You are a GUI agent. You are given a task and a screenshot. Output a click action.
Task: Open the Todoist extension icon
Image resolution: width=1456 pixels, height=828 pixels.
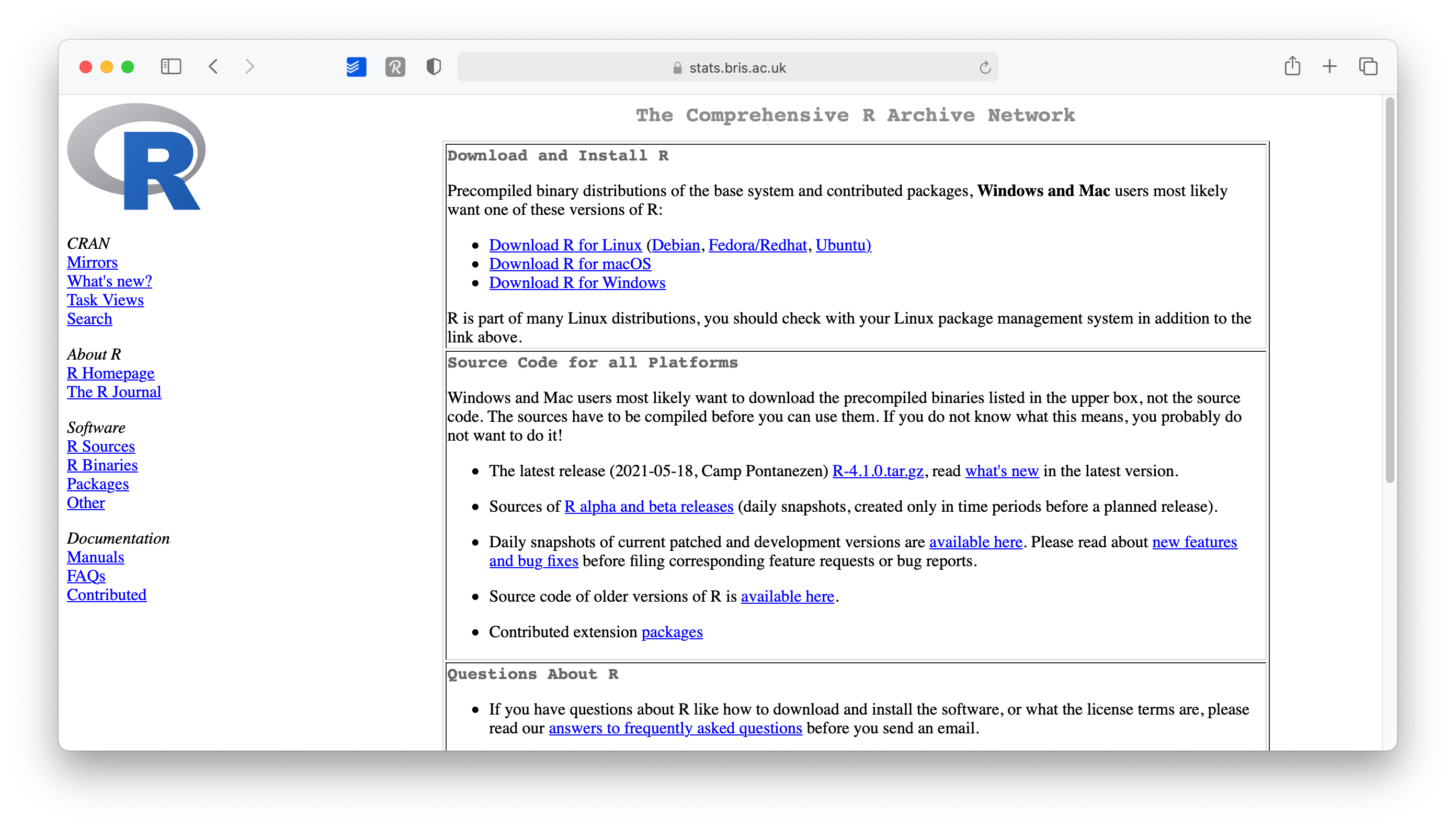point(356,67)
